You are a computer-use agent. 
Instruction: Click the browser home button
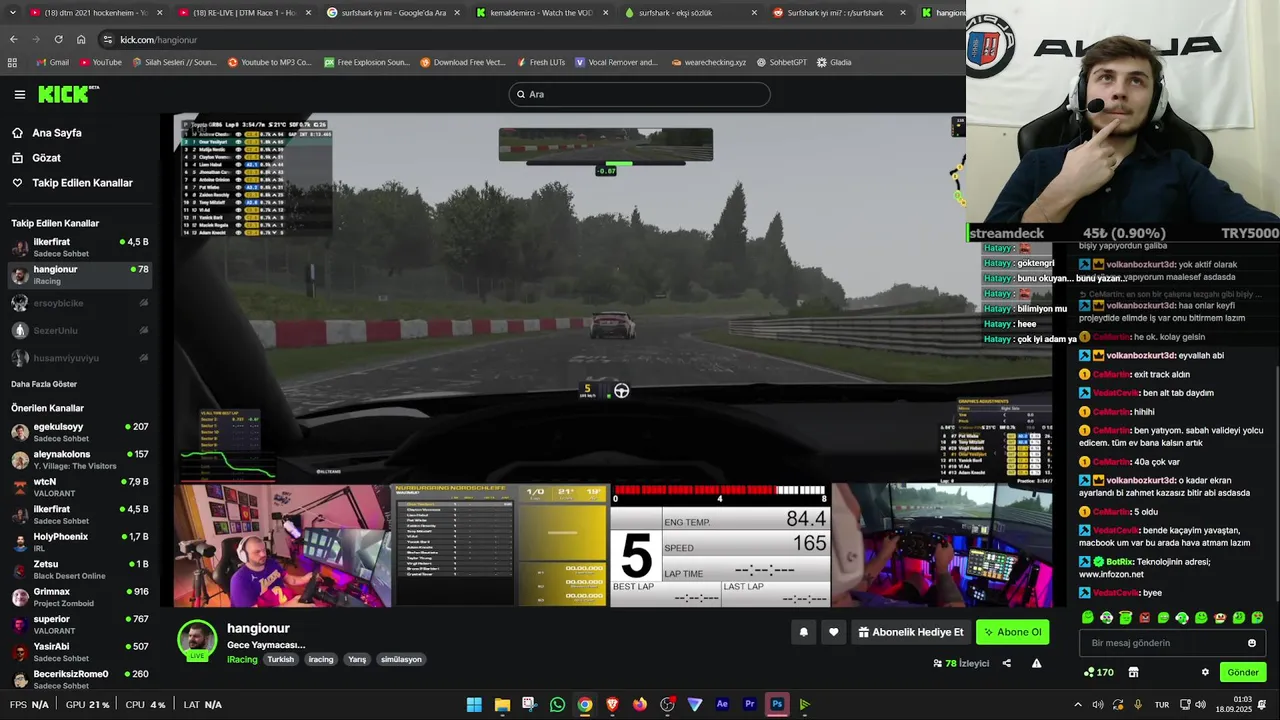(81, 39)
